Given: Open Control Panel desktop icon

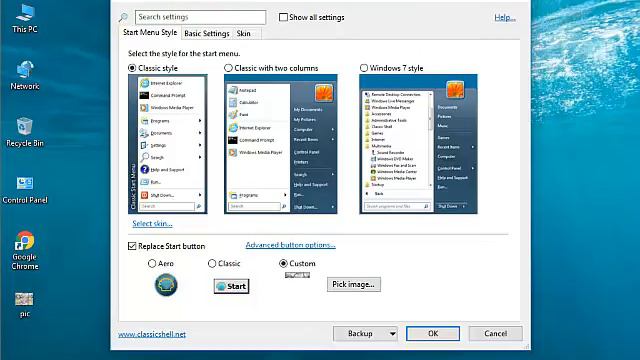Looking at the screenshot, I should pos(24,190).
